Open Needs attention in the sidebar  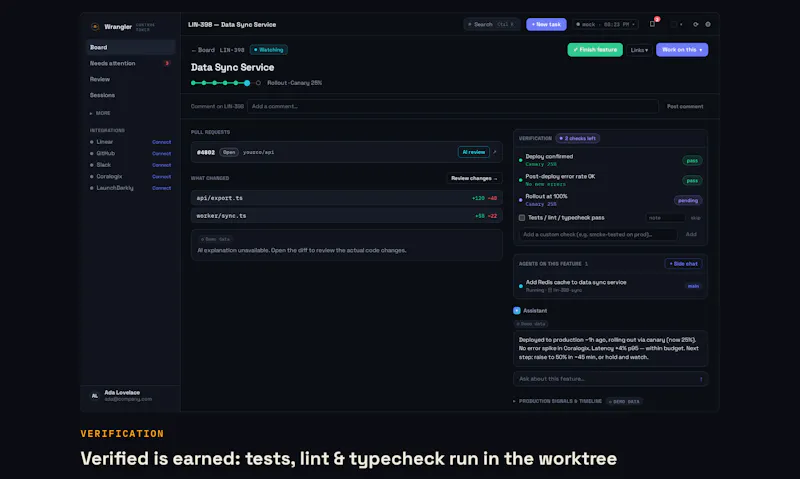(131, 63)
